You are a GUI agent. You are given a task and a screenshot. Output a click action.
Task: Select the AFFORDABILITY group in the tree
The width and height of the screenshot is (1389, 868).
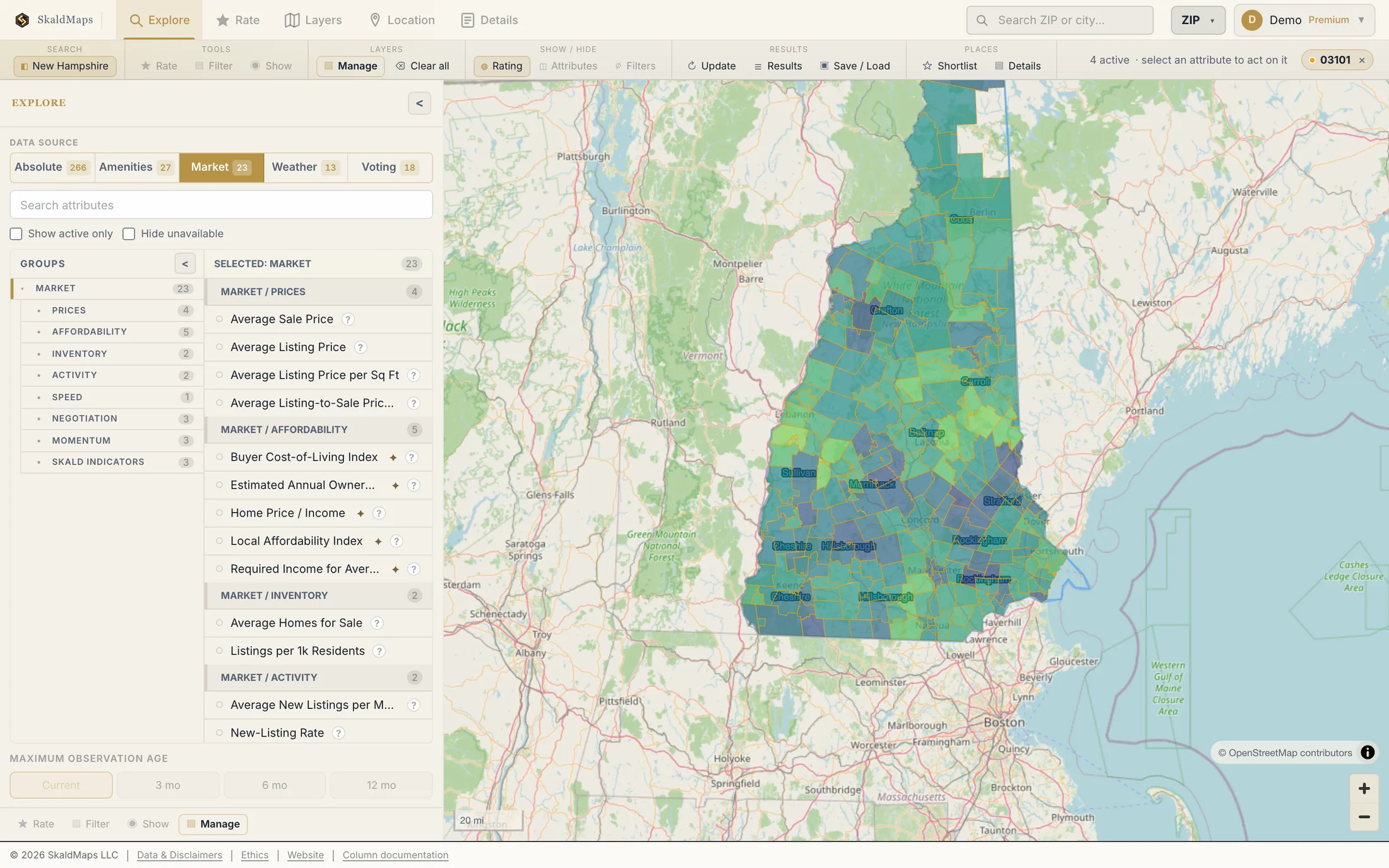pos(112,332)
